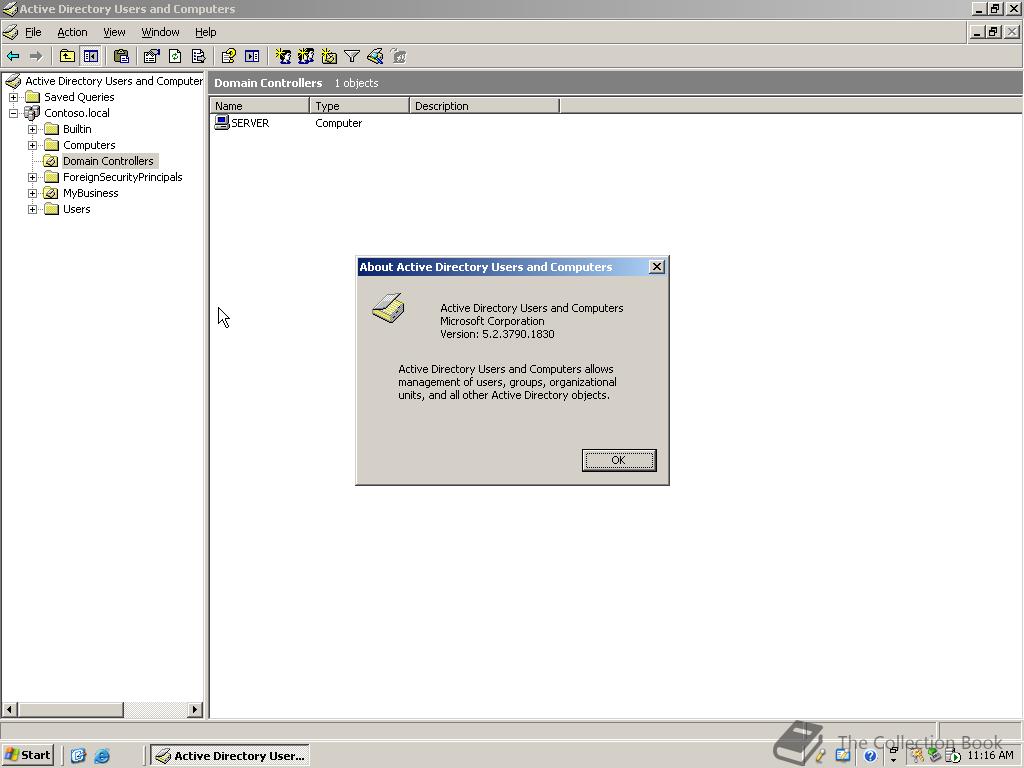Open the Start menu
Image resolution: width=1024 pixels, height=768 pixels.
point(27,755)
